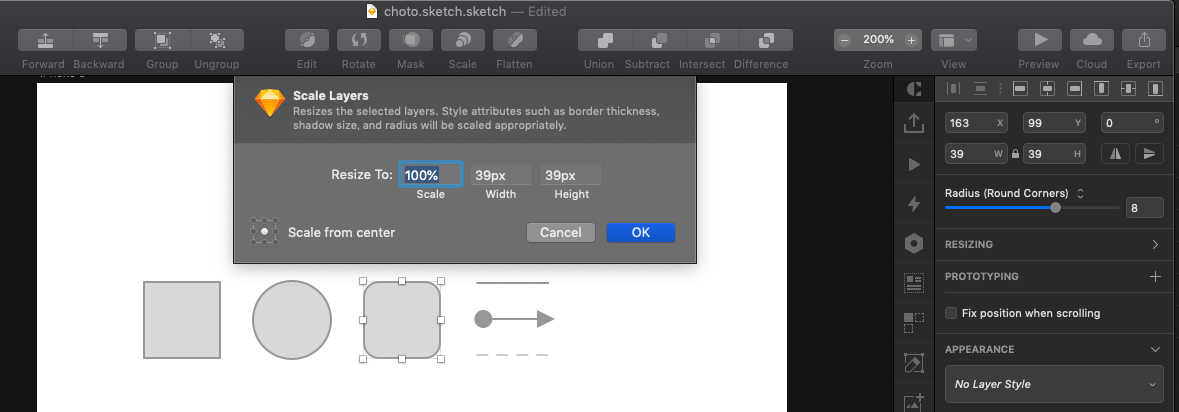Flip the layer horizontally
Screen dimensions: 1179x412
click(1116, 154)
